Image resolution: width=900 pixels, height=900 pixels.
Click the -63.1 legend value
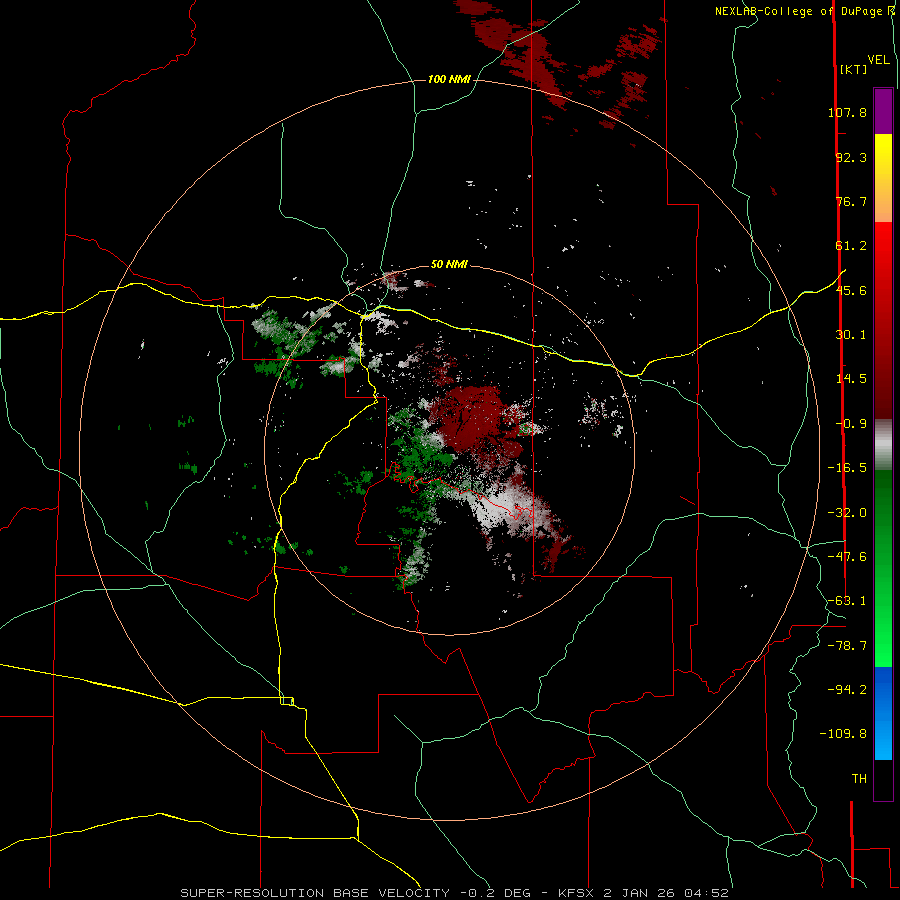click(847, 601)
